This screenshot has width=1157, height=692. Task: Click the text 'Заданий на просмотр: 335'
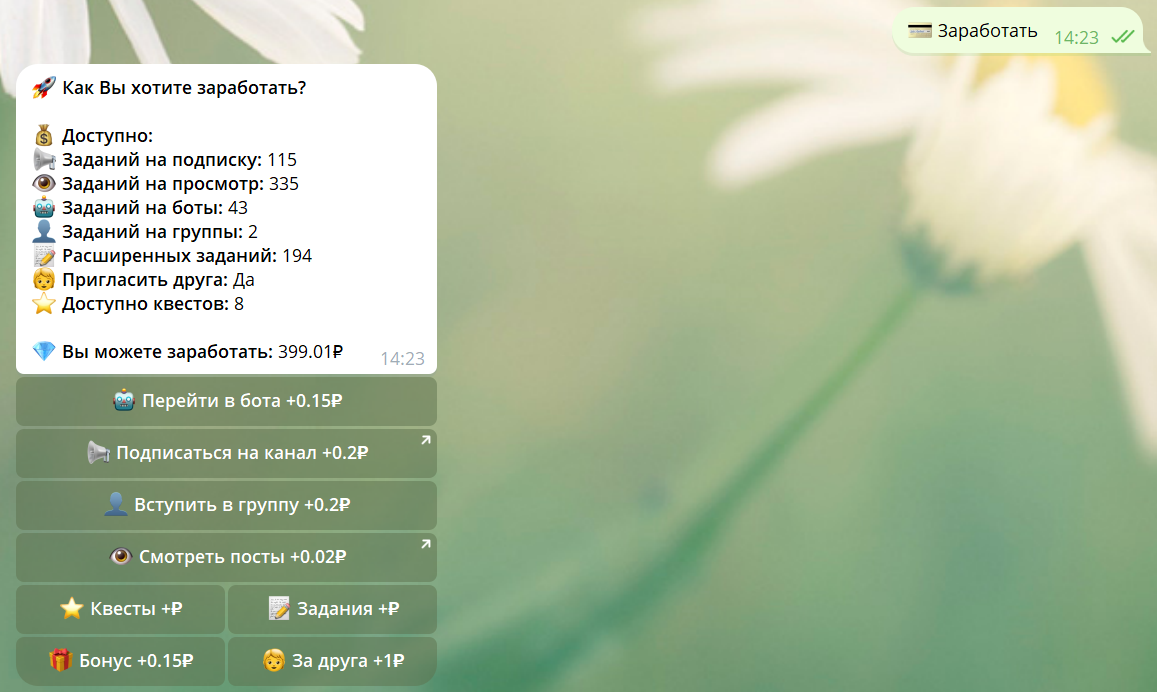tap(180, 184)
